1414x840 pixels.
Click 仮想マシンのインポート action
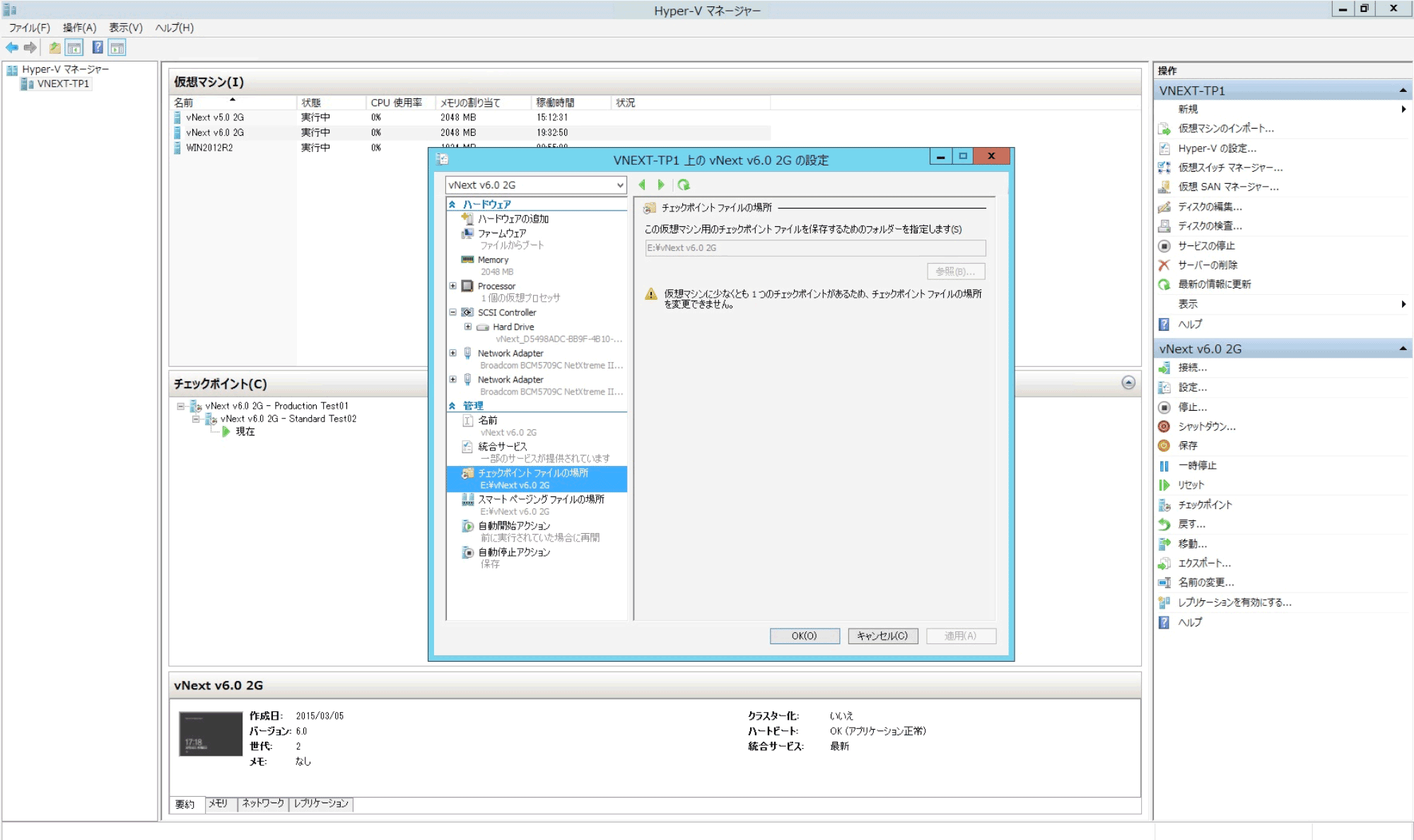(1225, 129)
